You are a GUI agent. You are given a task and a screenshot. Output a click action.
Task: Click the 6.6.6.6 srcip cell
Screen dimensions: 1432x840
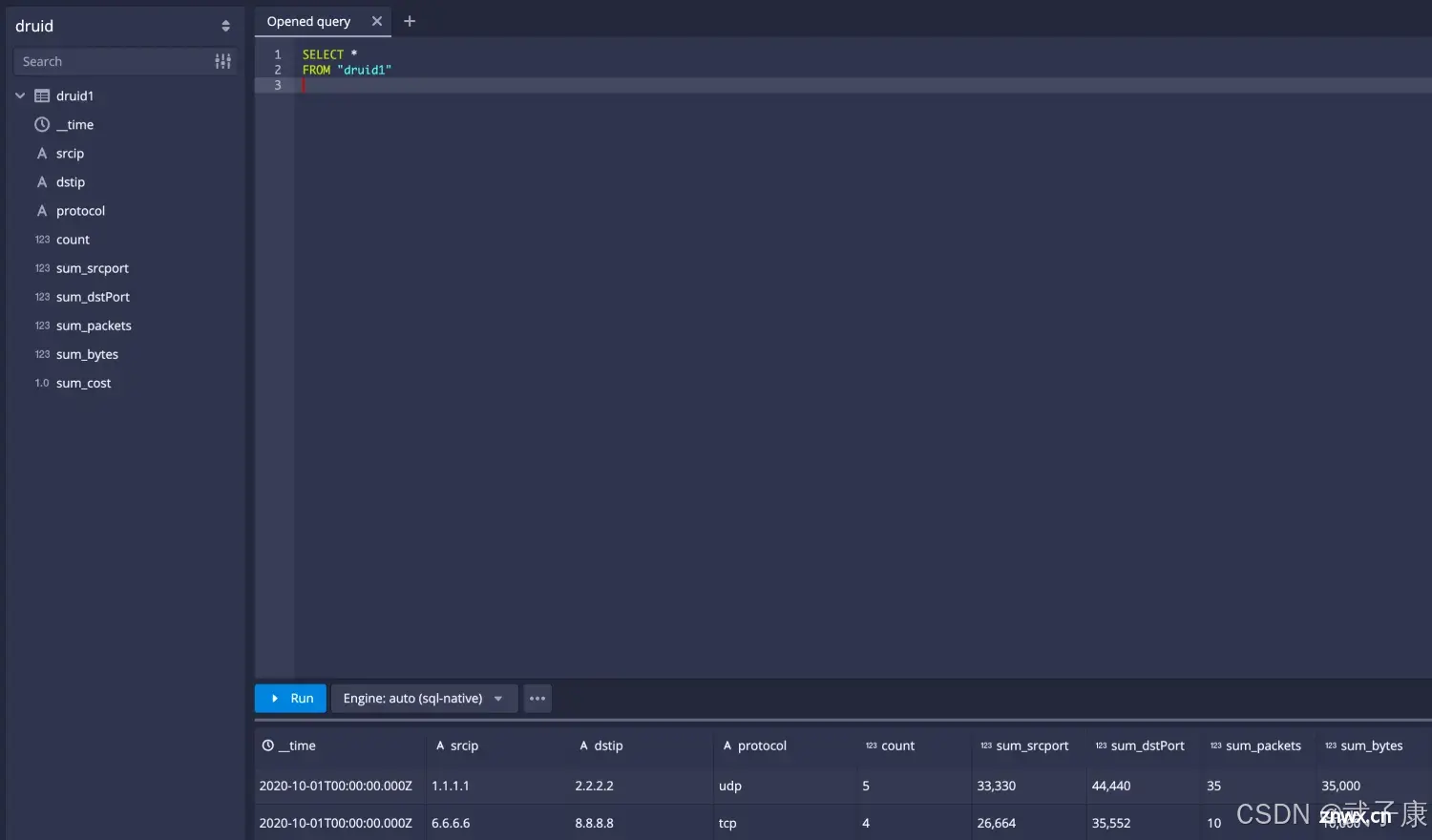point(498,823)
